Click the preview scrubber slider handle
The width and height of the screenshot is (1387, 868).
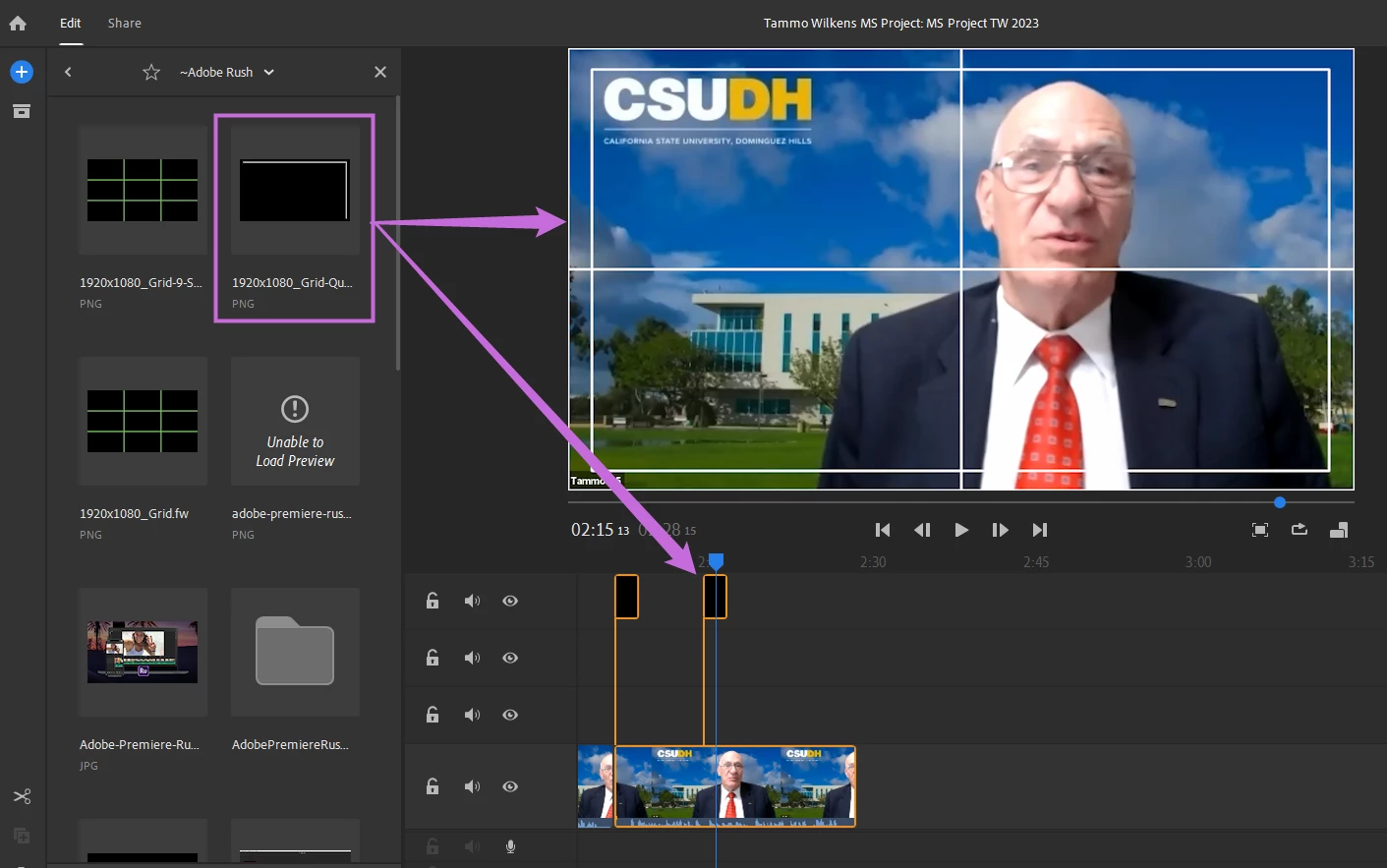[1280, 502]
